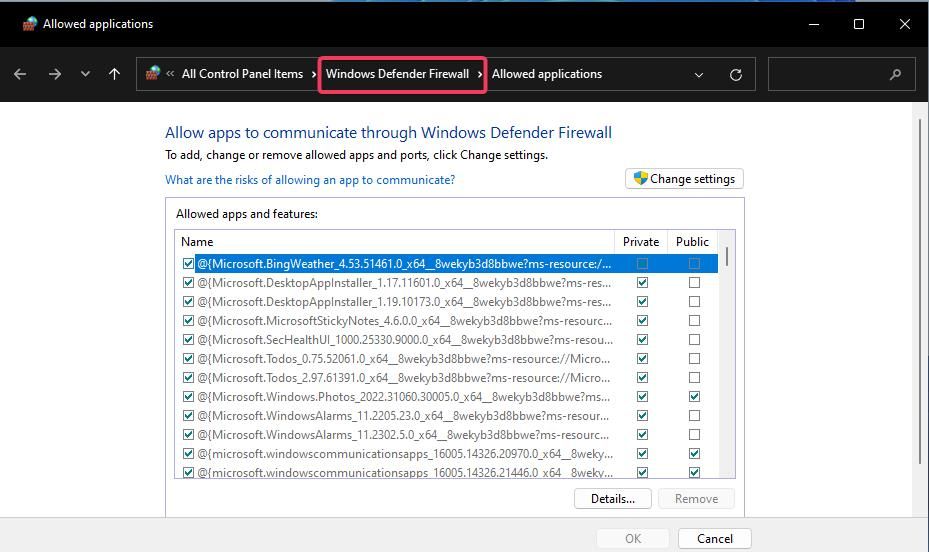Maximize the Allowed applications window
This screenshot has height=552, width=929.
click(858, 24)
